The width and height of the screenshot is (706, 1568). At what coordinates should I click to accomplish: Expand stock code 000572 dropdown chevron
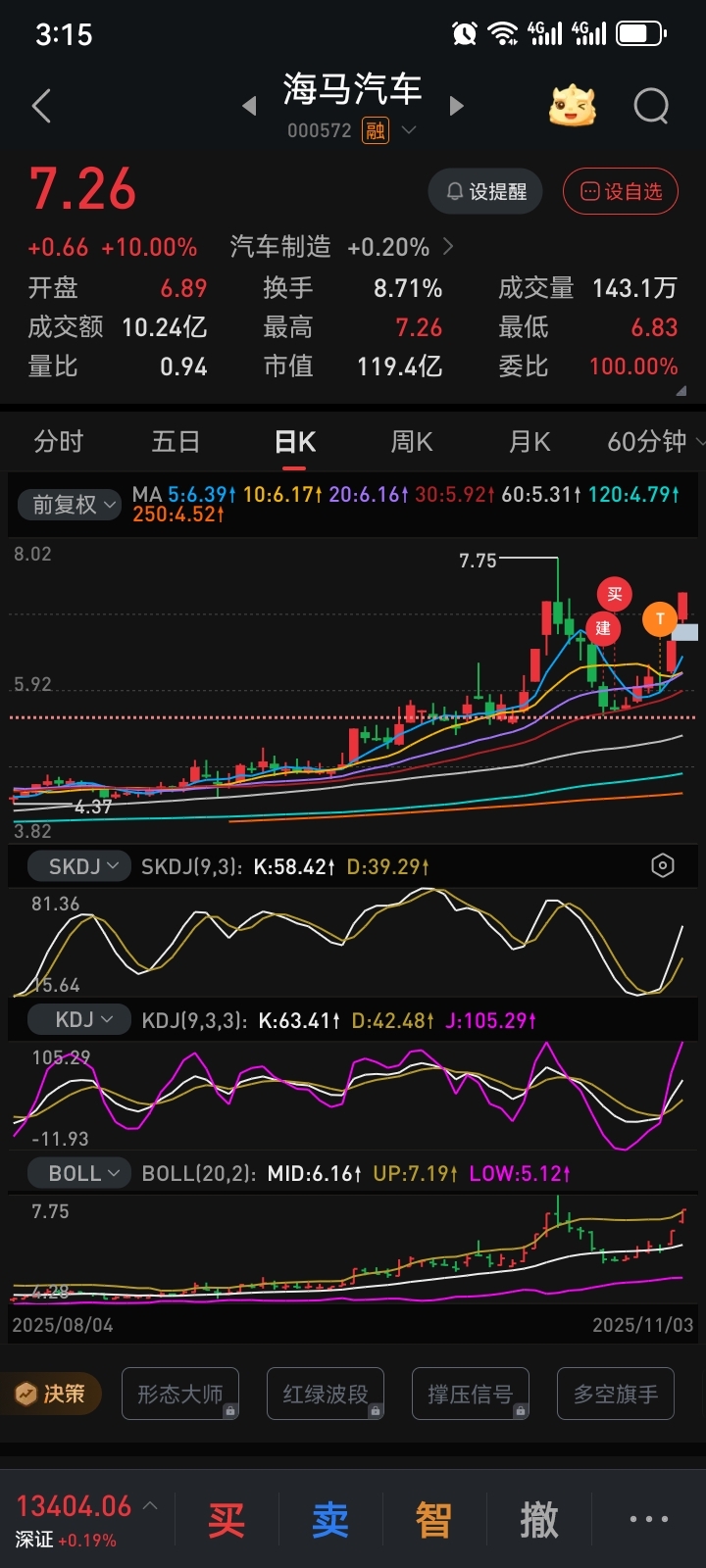pyautogui.click(x=409, y=130)
